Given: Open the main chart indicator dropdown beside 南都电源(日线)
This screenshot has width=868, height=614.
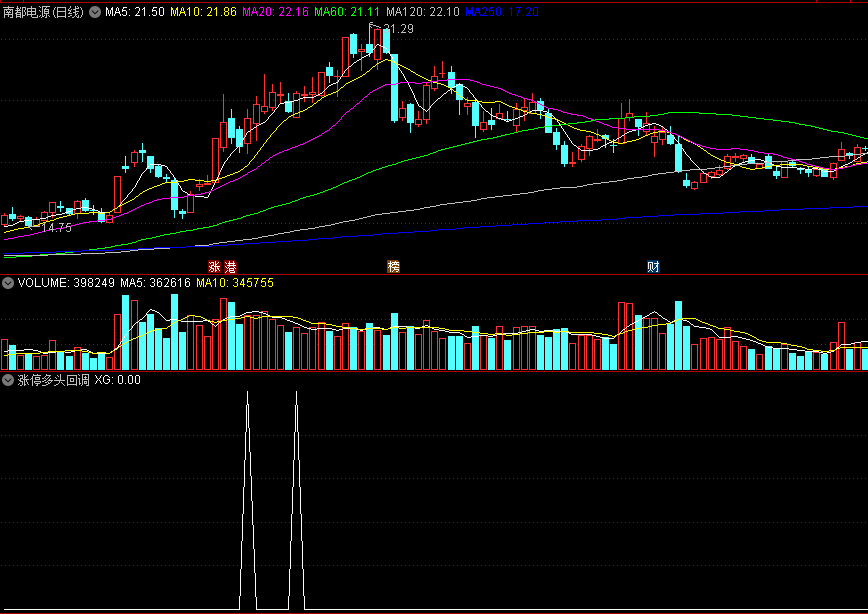Looking at the screenshot, I should pos(95,12).
